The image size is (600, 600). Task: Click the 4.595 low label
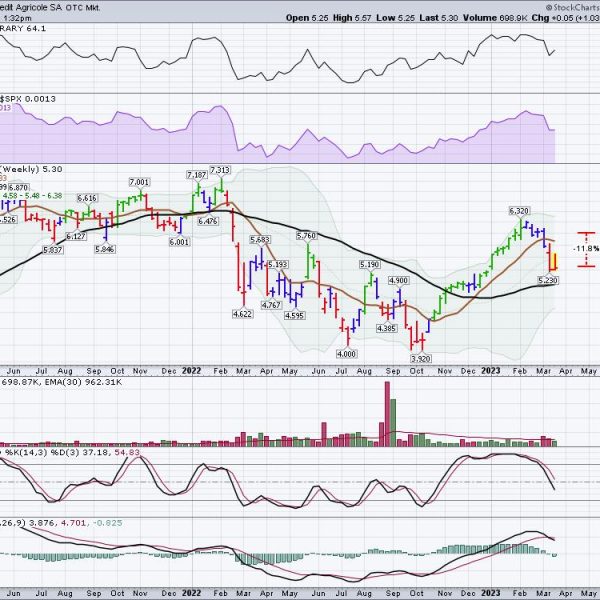pyautogui.click(x=294, y=315)
